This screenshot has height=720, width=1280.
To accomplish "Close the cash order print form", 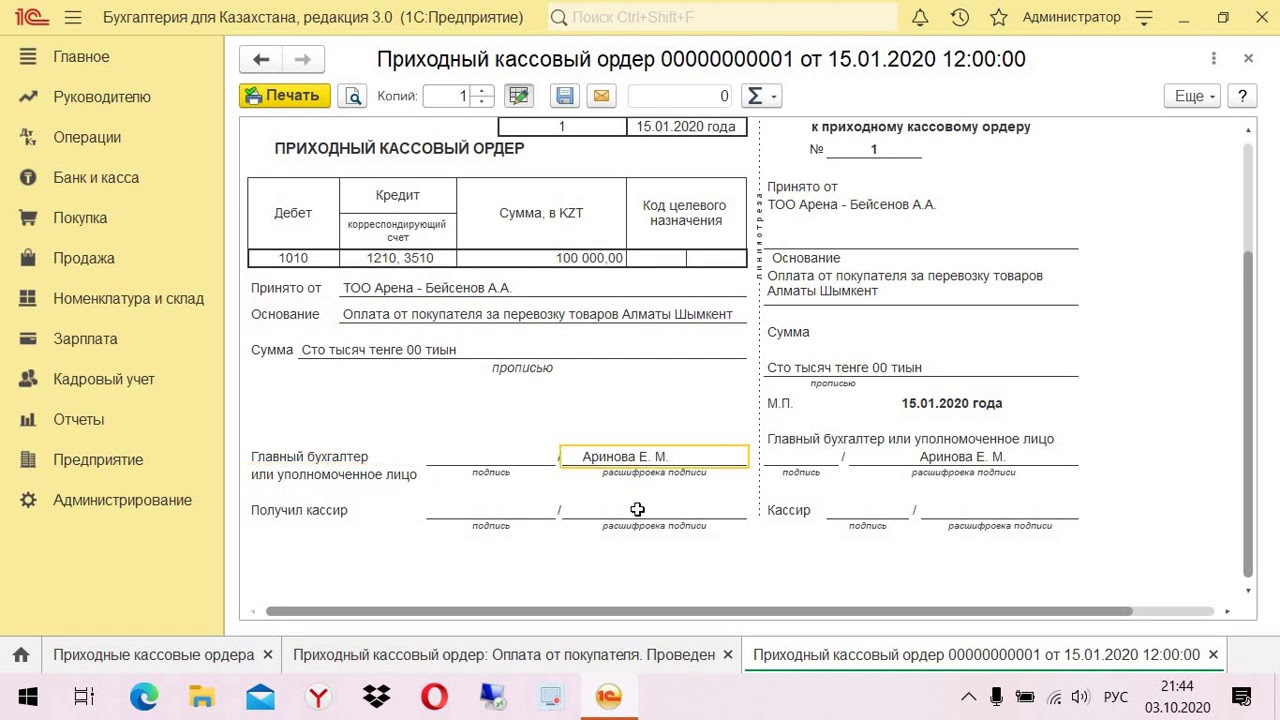I will [1248, 59].
